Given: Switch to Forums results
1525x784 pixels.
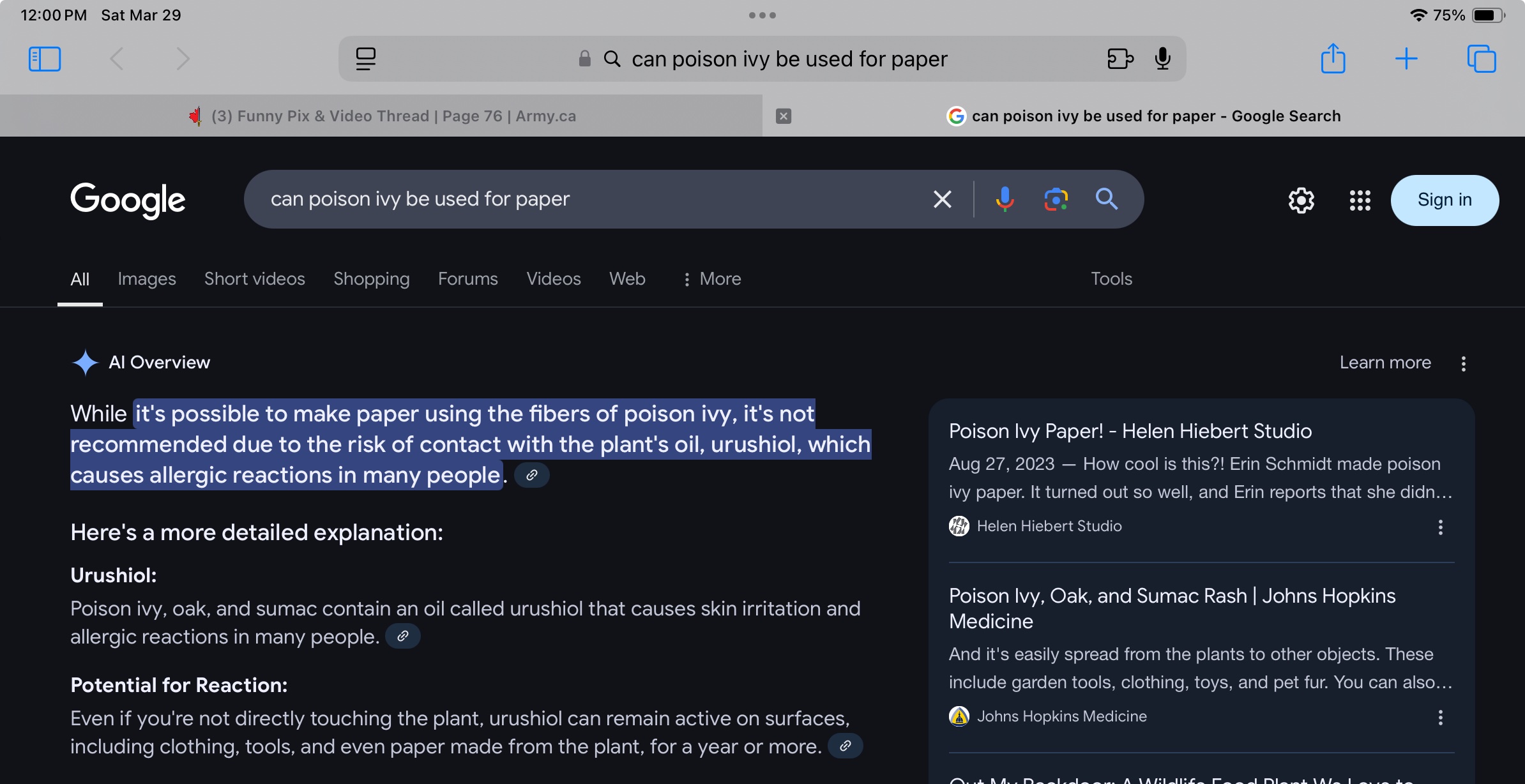Looking at the screenshot, I should (x=468, y=279).
